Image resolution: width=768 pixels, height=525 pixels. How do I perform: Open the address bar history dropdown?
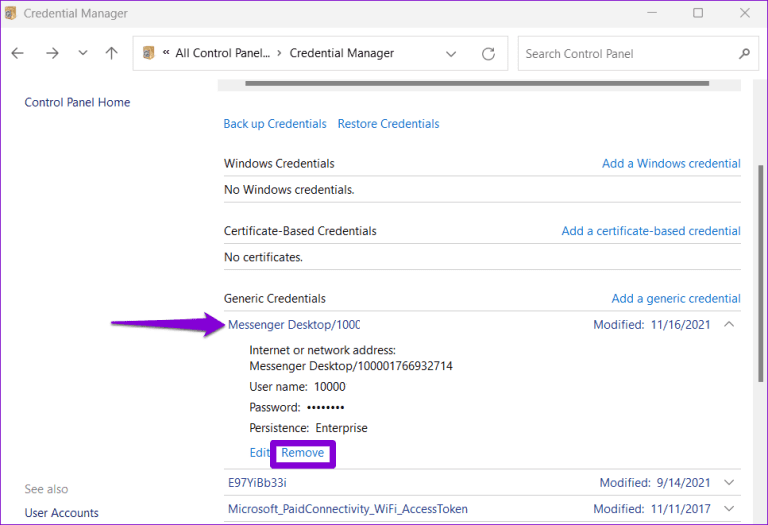pos(451,54)
